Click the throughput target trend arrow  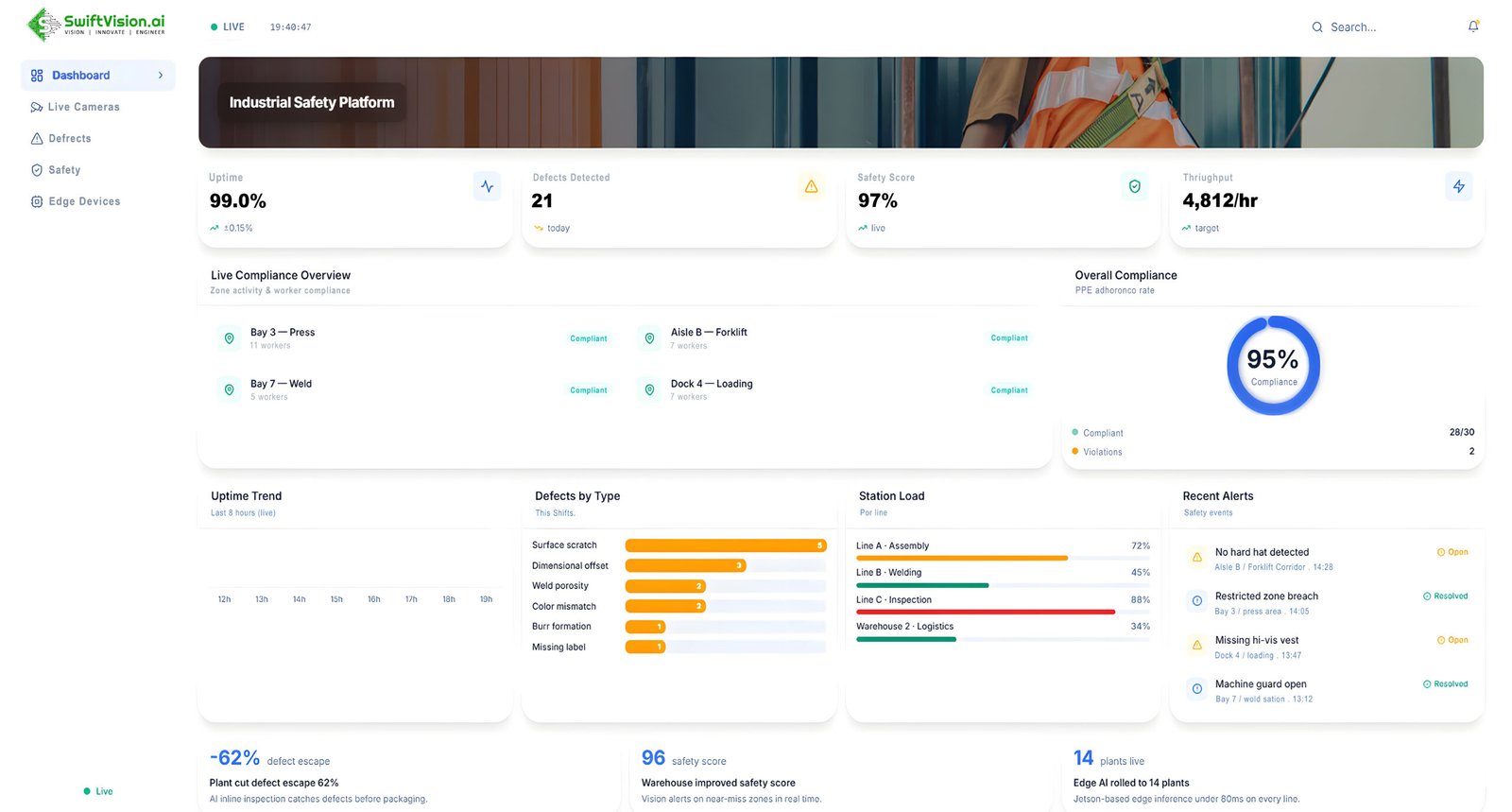tap(1186, 228)
